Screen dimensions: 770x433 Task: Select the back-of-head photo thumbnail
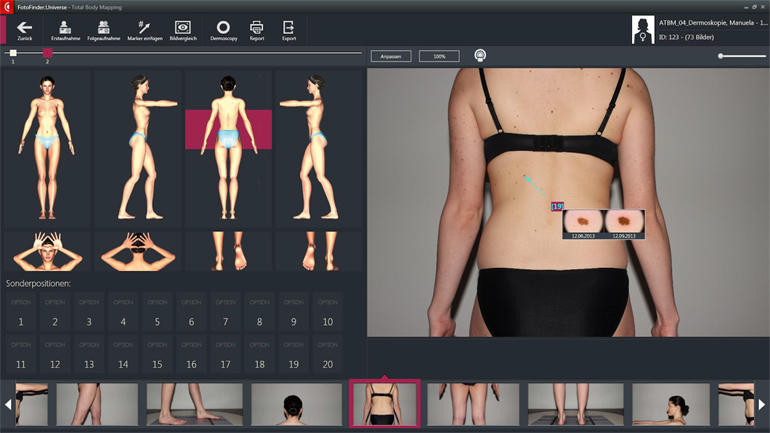point(296,404)
